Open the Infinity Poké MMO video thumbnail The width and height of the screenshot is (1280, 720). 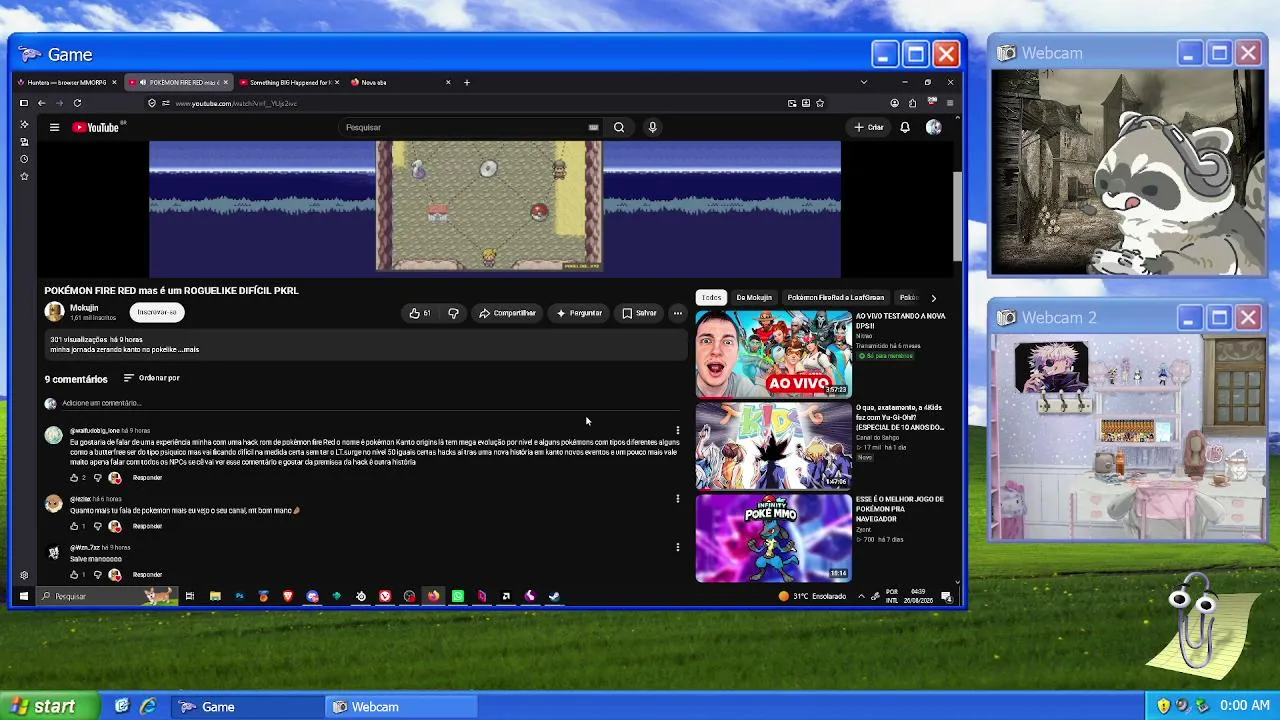coord(774,538)
